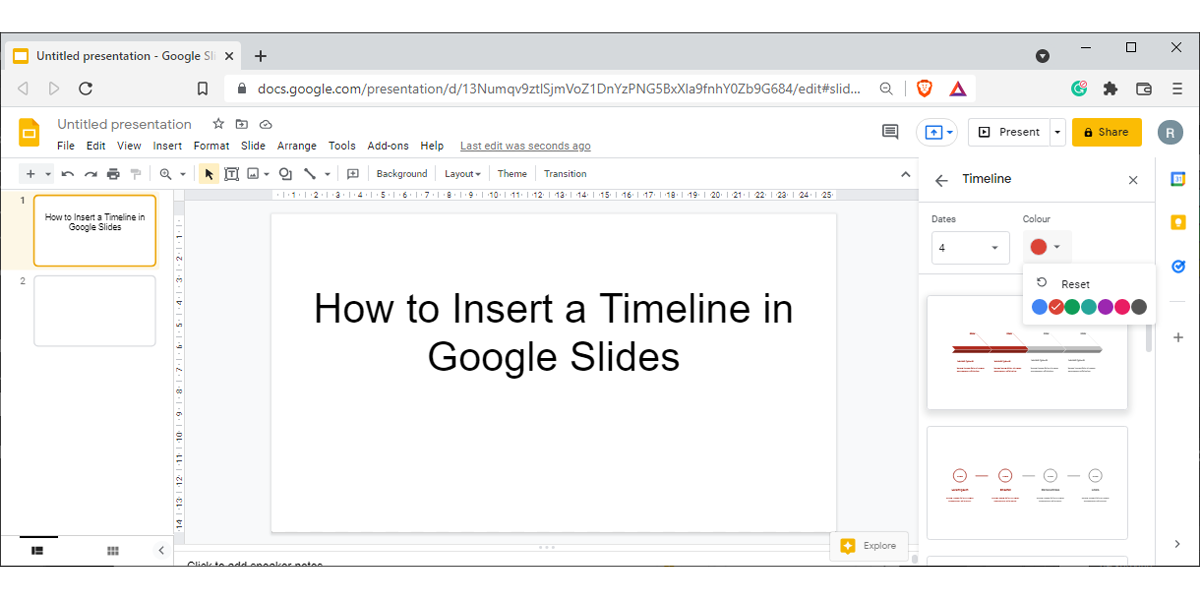Collapse the filmstrip panel
The height and width of the screenshot is (600, 1200).
[162, 550]
